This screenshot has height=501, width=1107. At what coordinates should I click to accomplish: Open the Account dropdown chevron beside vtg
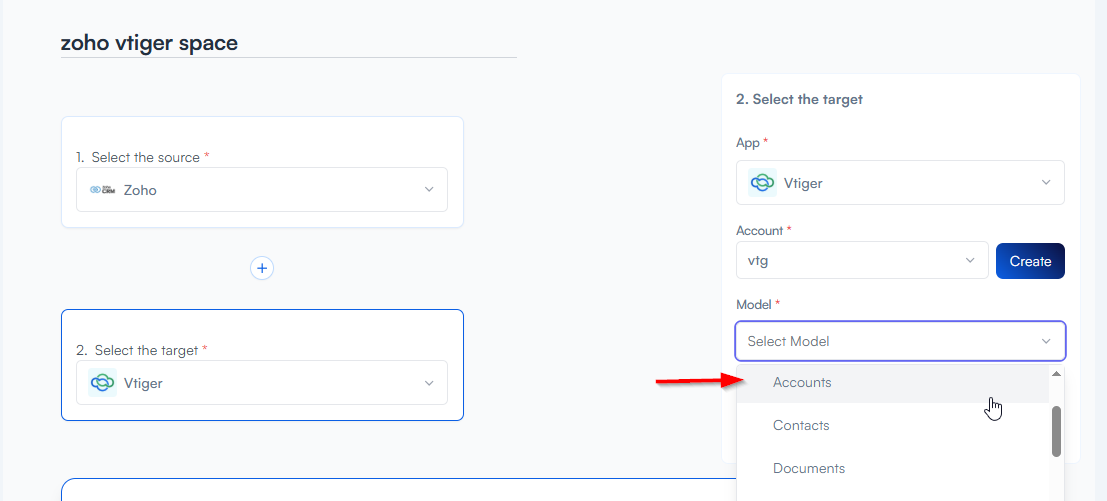pyautogui.click(x=970, y=261)
